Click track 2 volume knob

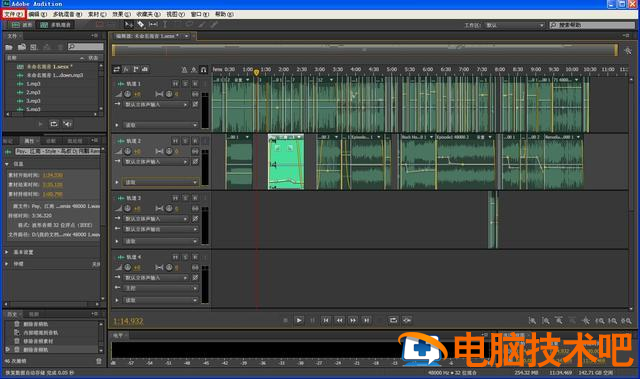pyautogui.click(x=128, y=151)
